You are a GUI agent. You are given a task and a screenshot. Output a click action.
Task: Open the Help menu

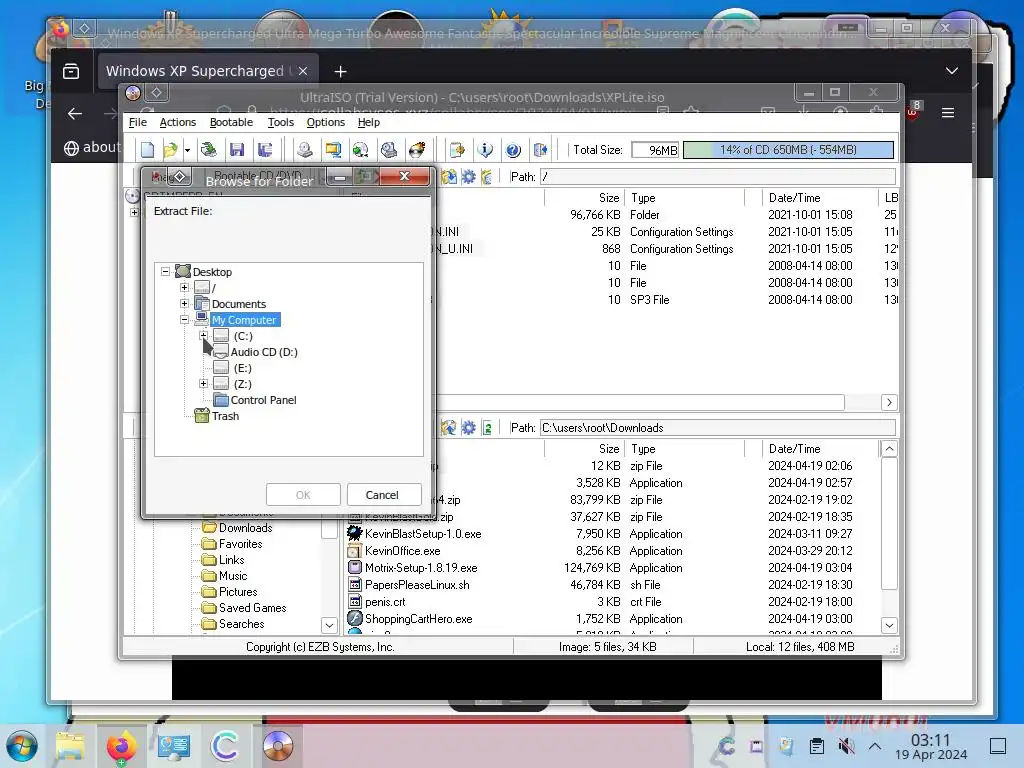(369, 122)
